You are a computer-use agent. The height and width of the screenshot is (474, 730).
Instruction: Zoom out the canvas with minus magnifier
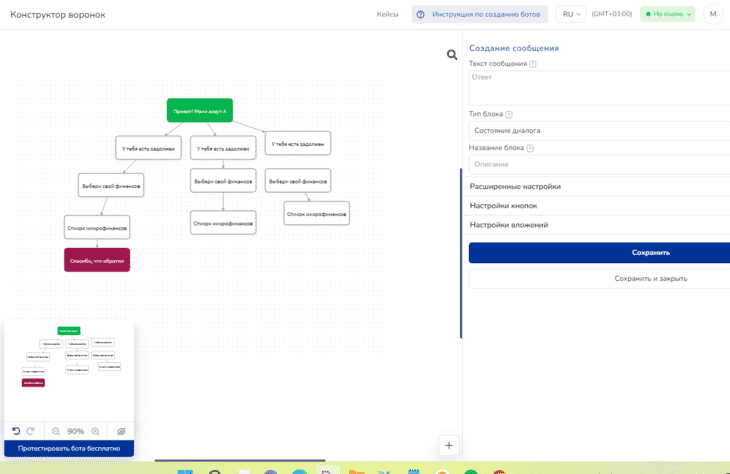point(56,431)
